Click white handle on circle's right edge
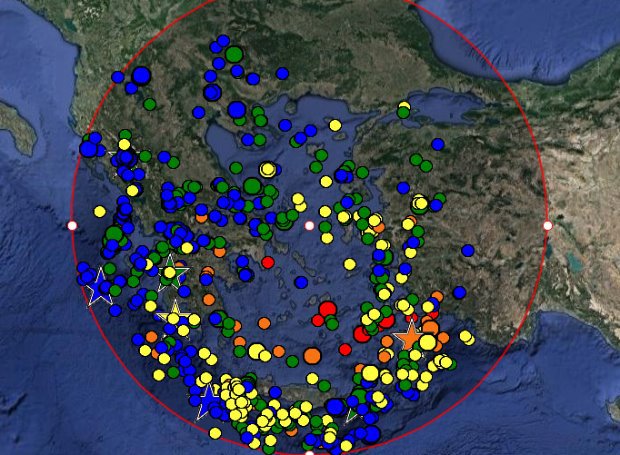 coord(547,226)
